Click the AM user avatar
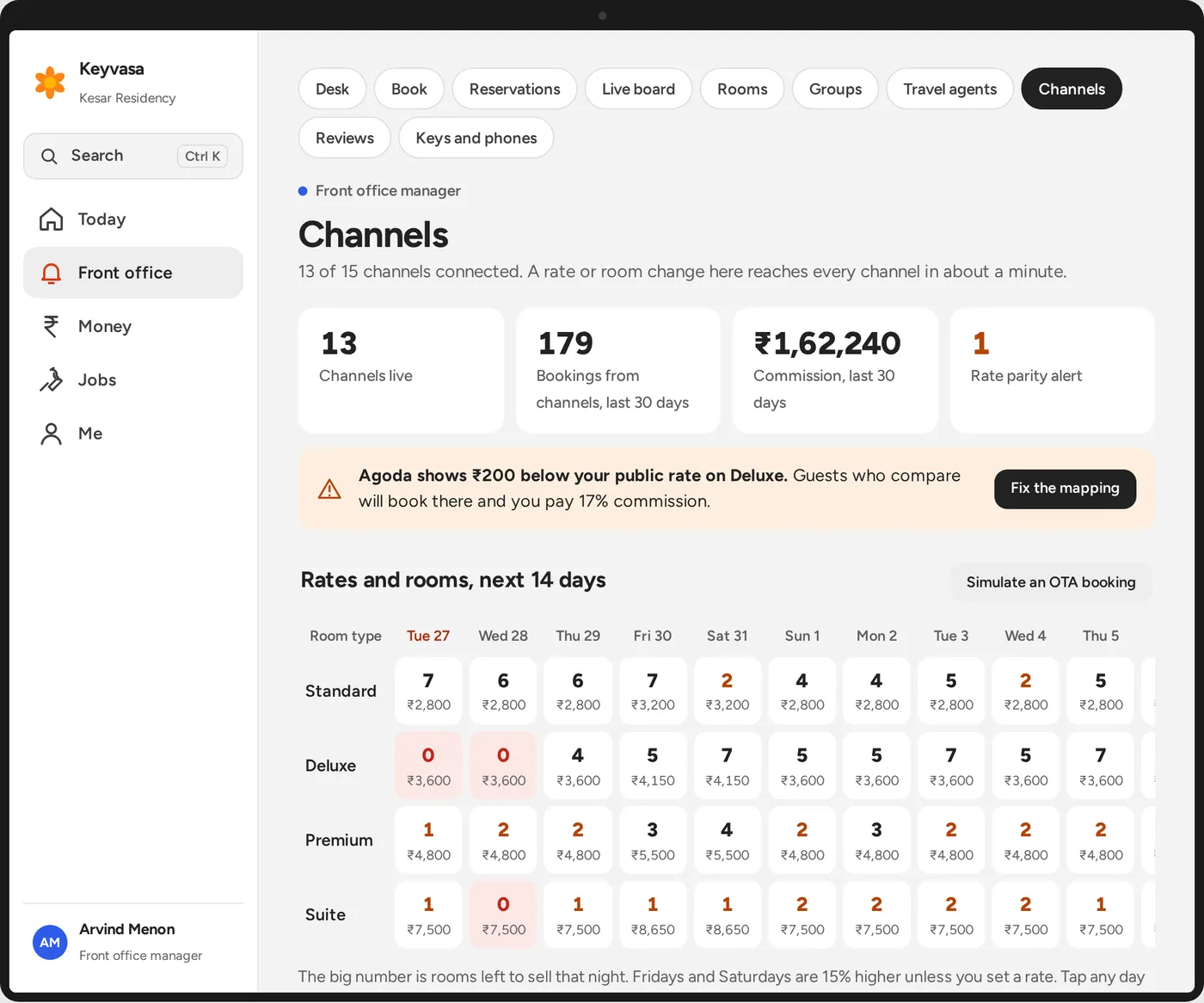1204x1003 pixels. (50, 942)
